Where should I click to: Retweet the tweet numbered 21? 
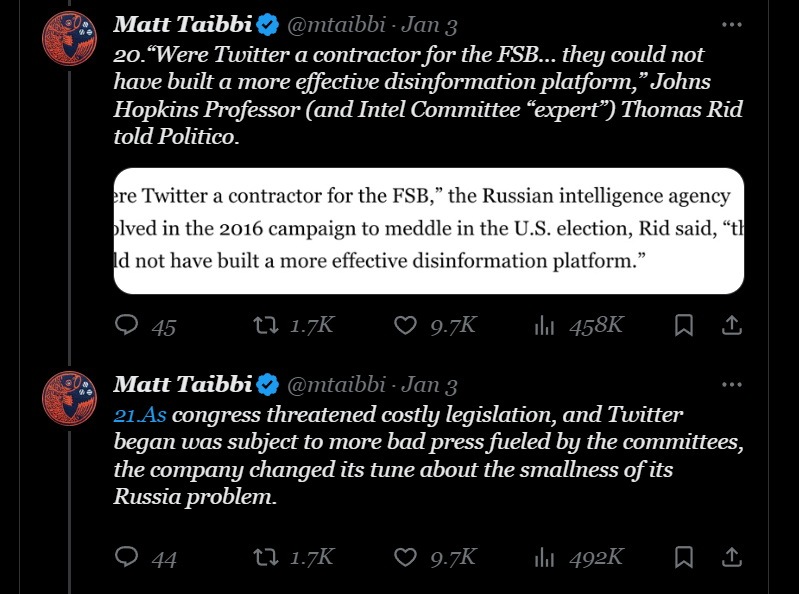tap(265, 557)
